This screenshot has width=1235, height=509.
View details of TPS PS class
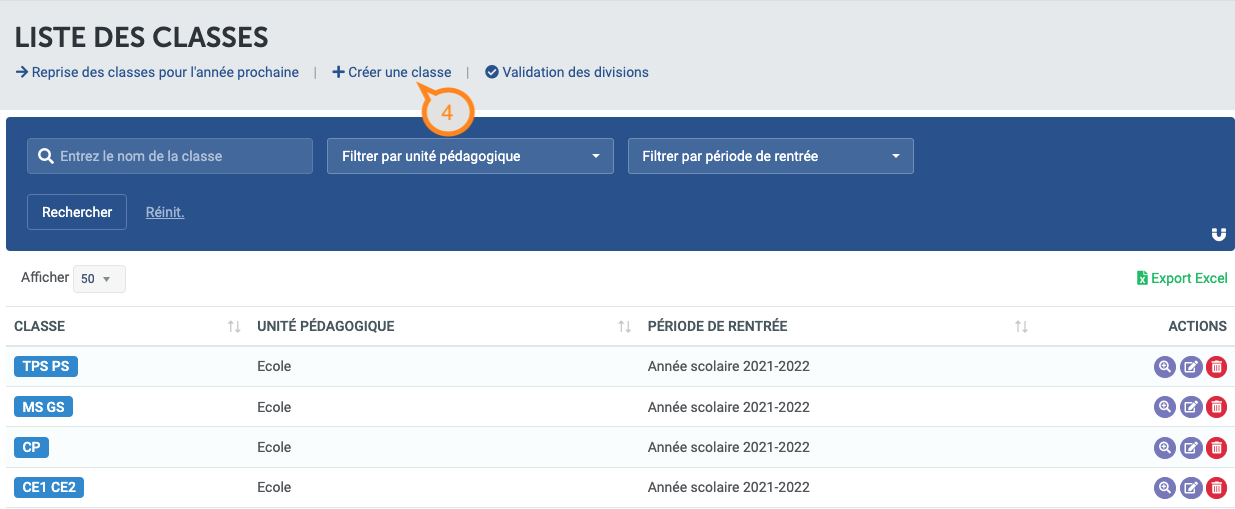(1165, 367)
